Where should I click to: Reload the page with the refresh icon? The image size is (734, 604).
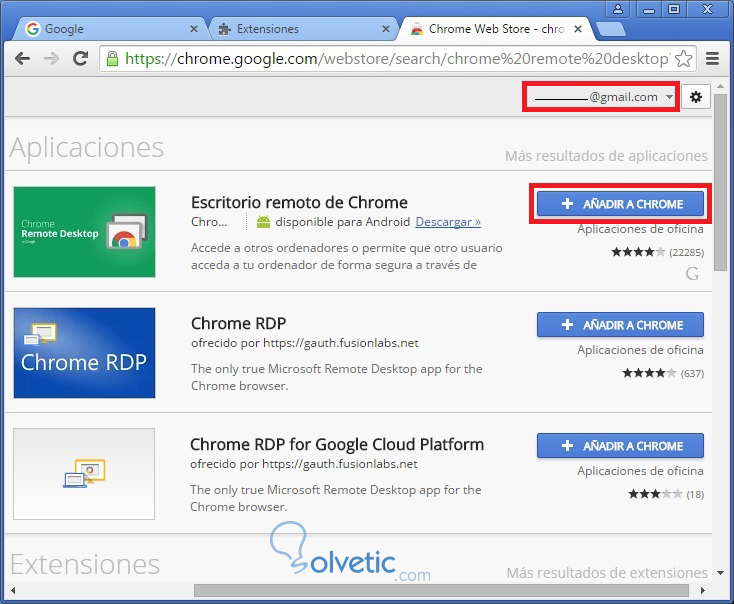[x=81, y=58]
